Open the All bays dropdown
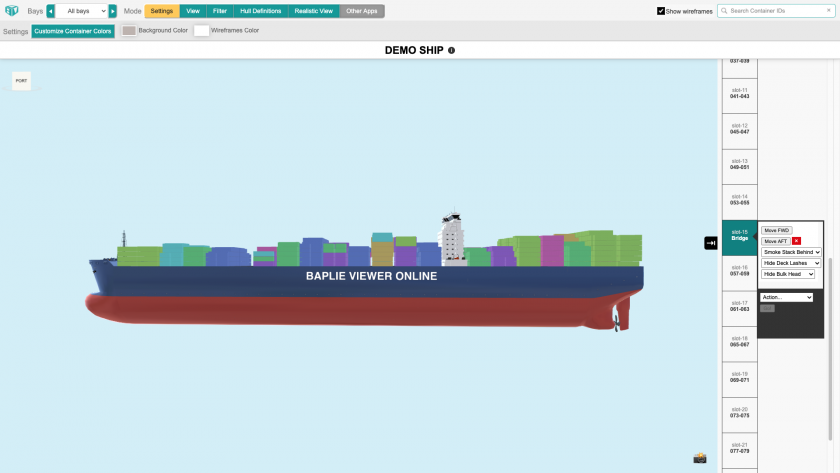Viewport: 840px width, 473px height. 82,11
